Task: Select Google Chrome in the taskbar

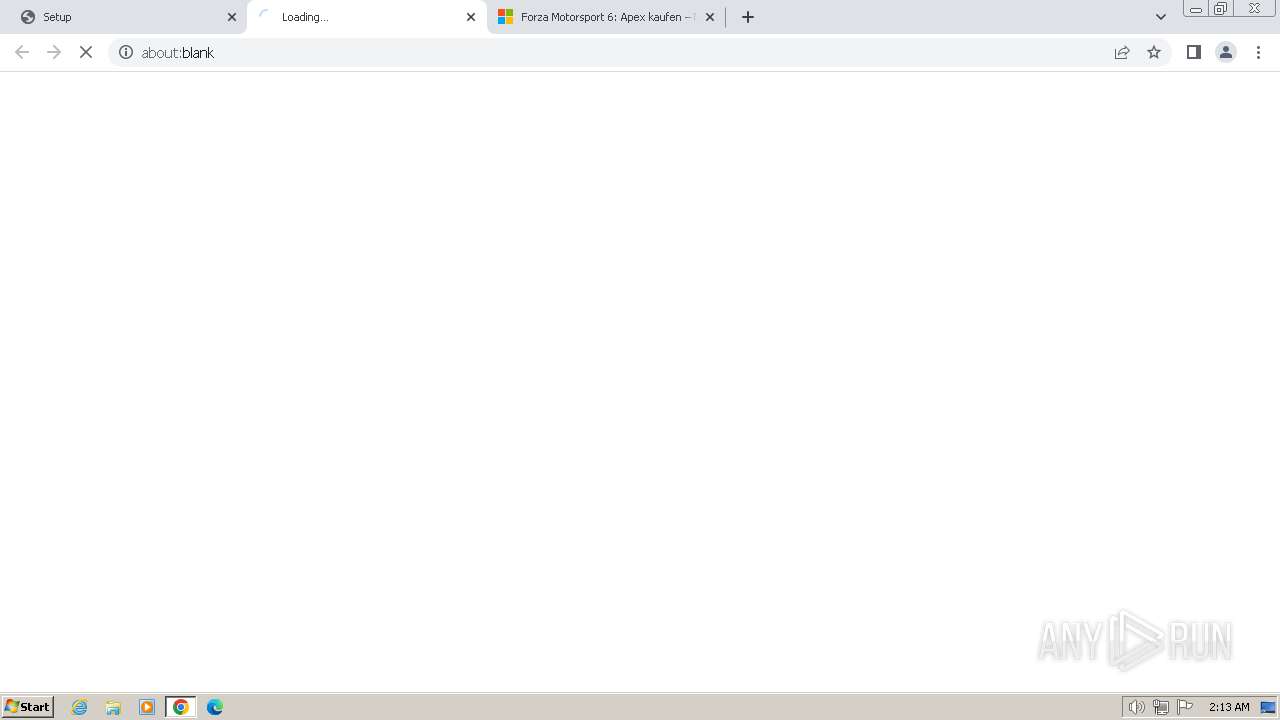Action: click(x=181, y=707)
